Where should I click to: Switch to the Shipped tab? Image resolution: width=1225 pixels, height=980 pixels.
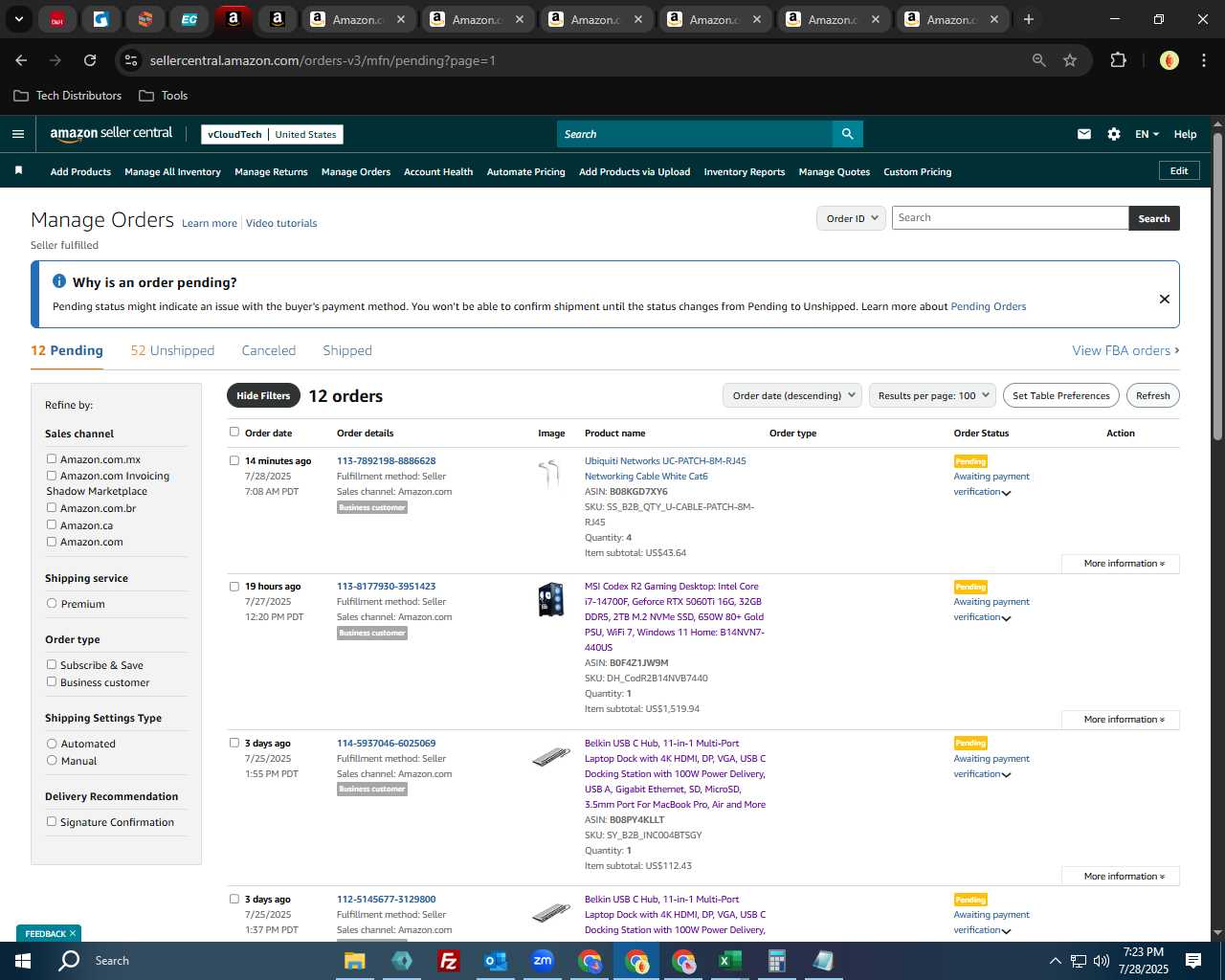tap(347, 350)
